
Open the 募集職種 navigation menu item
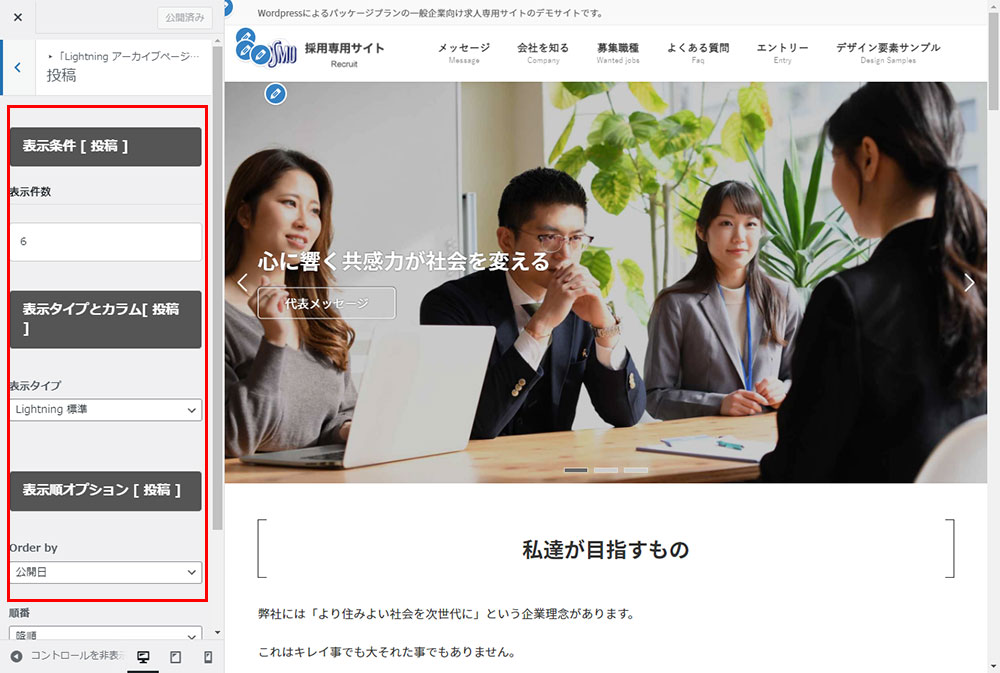click(617, 52)
